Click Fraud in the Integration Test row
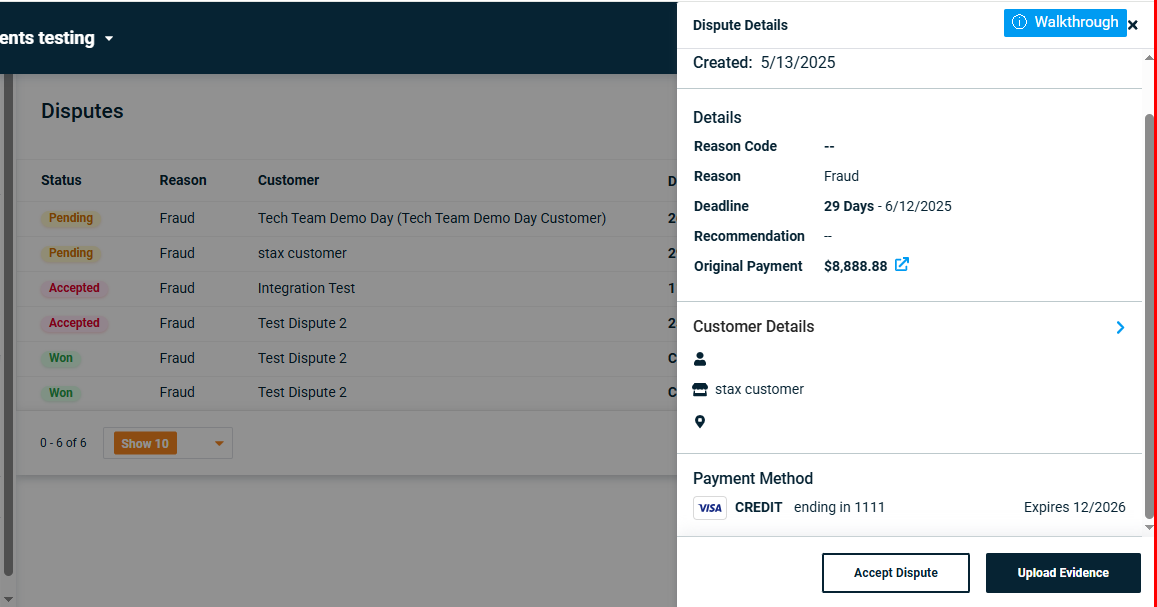 click(x=177, y=288)
